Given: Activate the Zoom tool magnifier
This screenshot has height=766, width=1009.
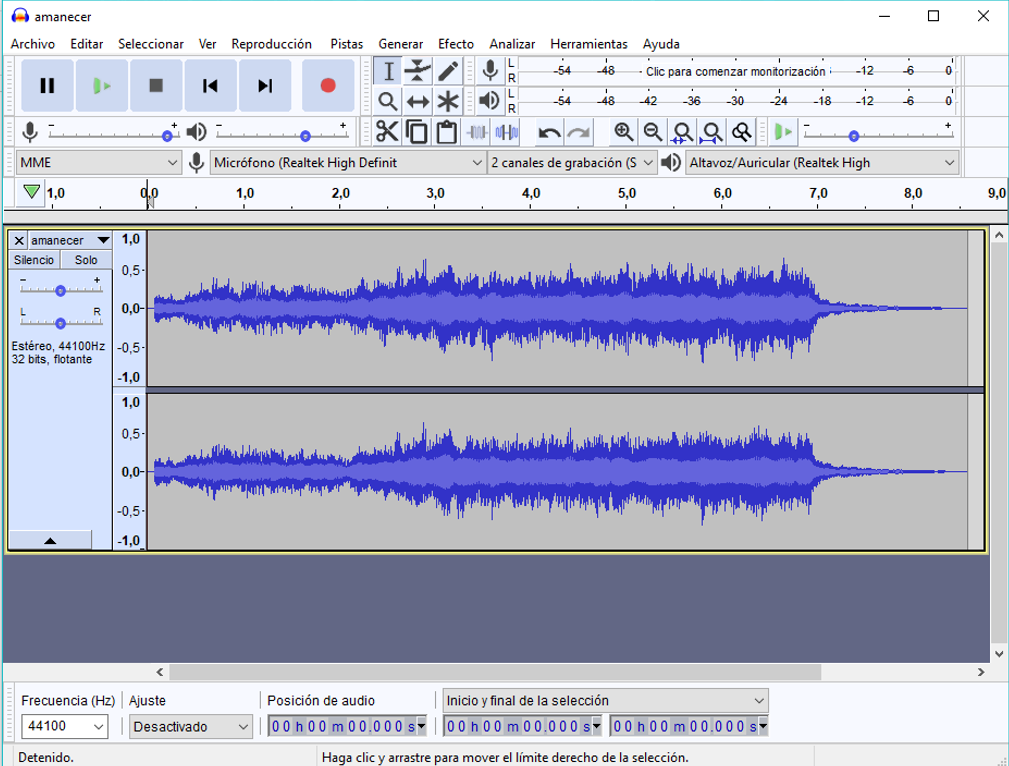Looking at the screenshot, I should pos(388,100).
